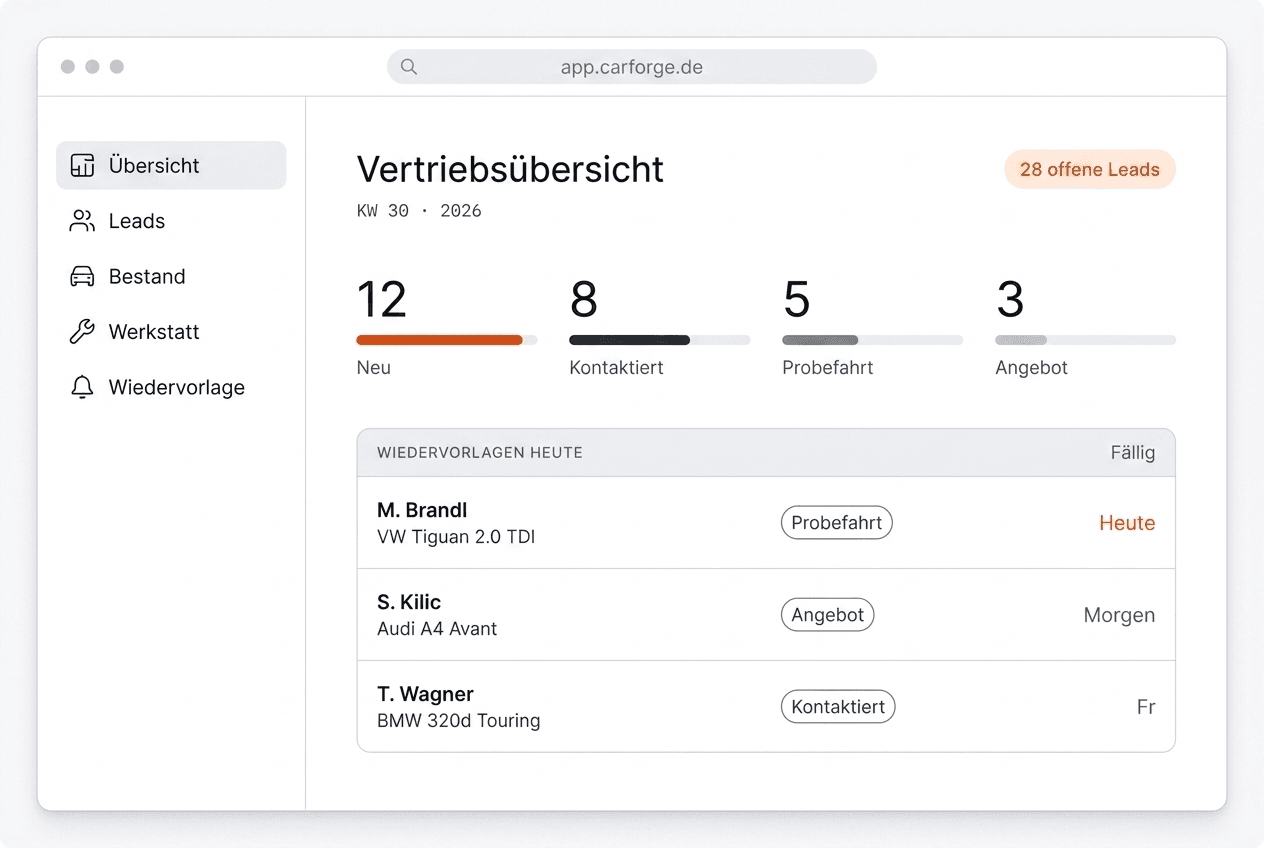Click the KW 30 · 2026 subtitle
The image size is (1264, 848).
tap(419, 211)
